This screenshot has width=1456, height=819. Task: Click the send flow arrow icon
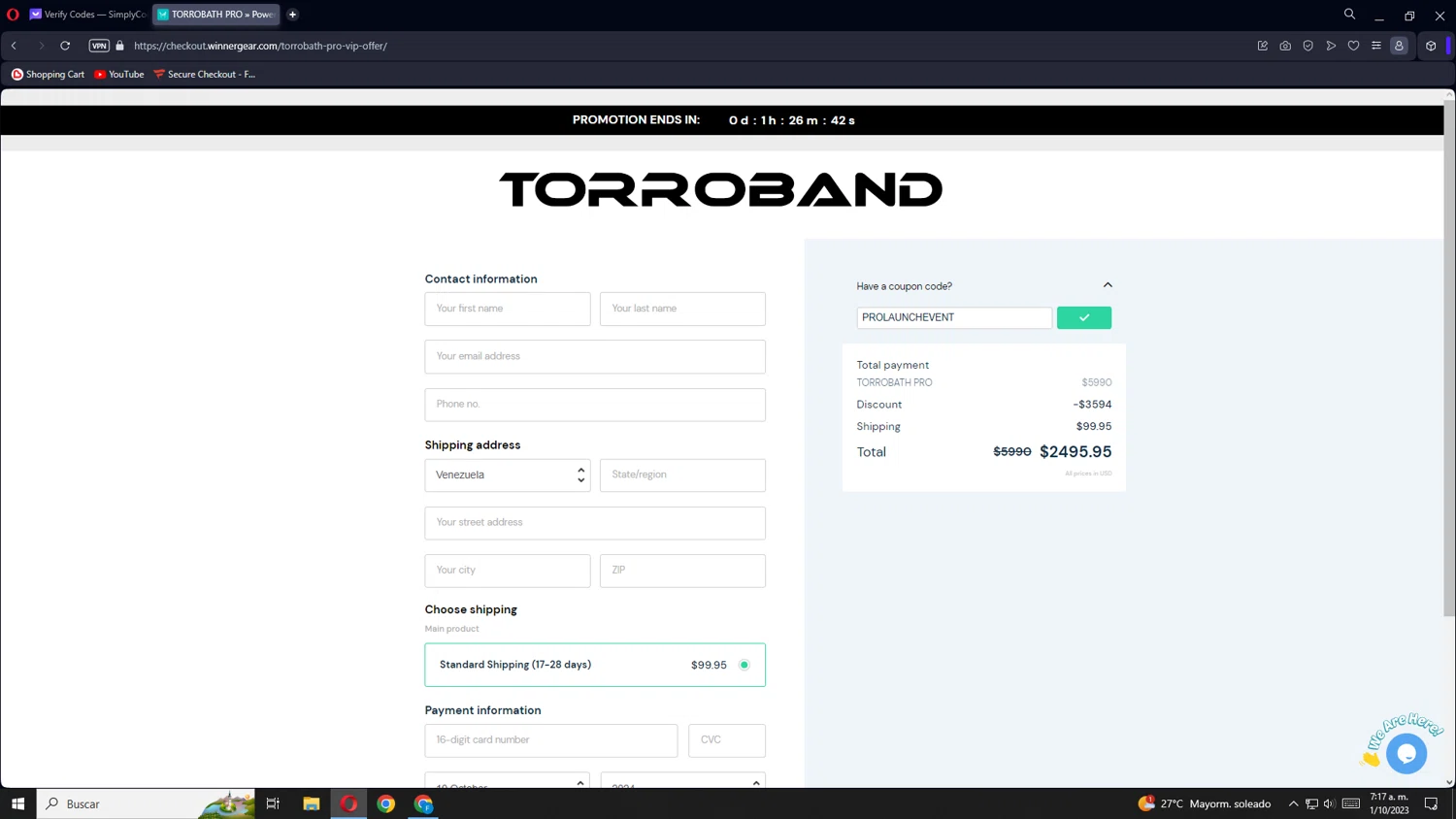click(x=1331, y=46)
